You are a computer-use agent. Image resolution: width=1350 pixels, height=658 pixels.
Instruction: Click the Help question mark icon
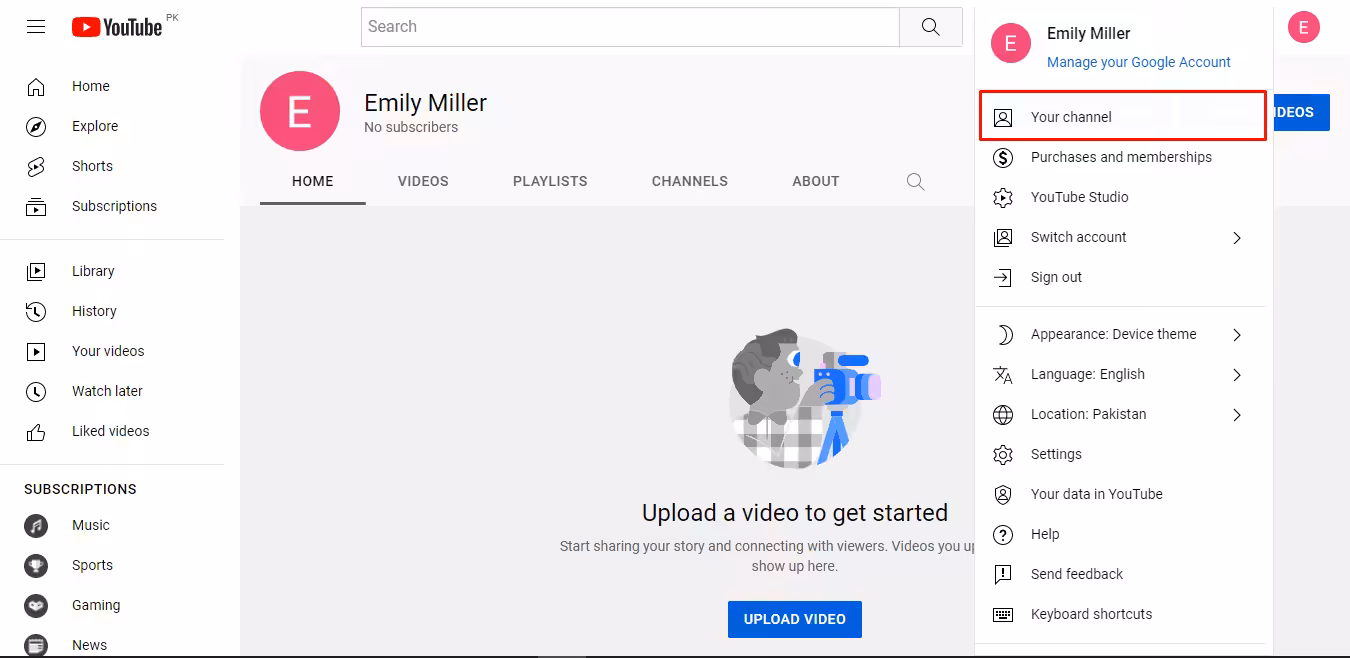[1003, 534]
